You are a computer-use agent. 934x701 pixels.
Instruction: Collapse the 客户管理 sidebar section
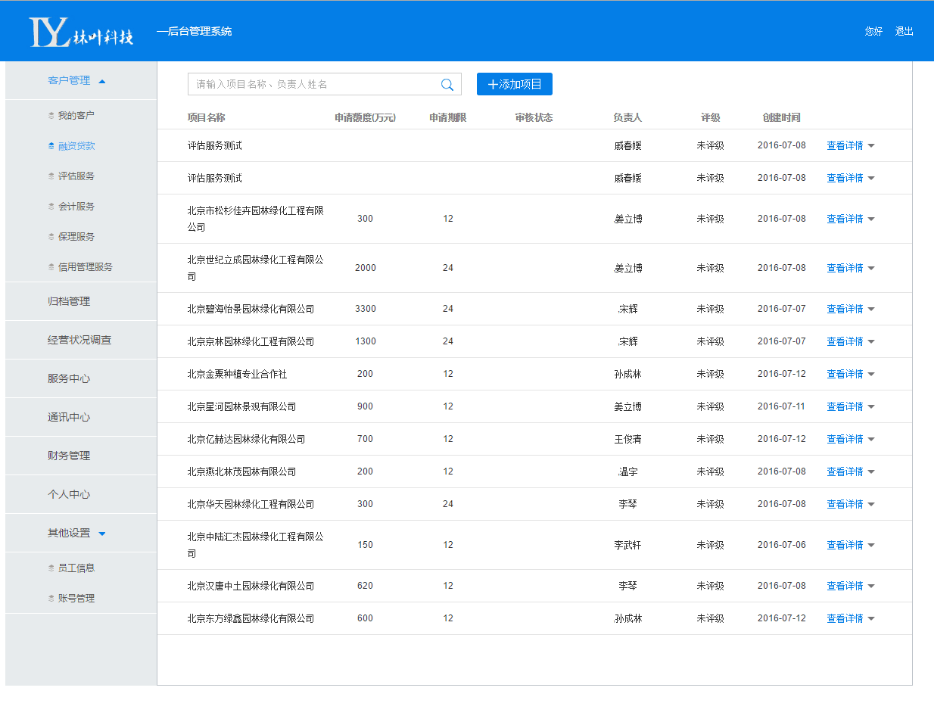(102, 81)
